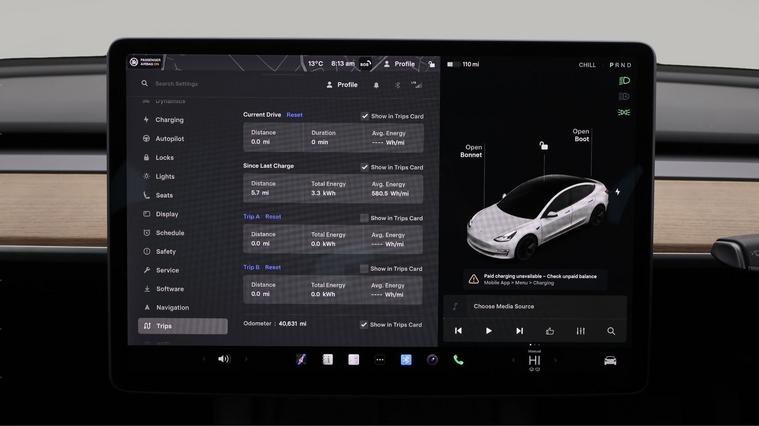Image resolution: width=759 pixels, height=426 pixels.
Task: Enable Trip A Show in Trips Card
Action: coord(365,218)
